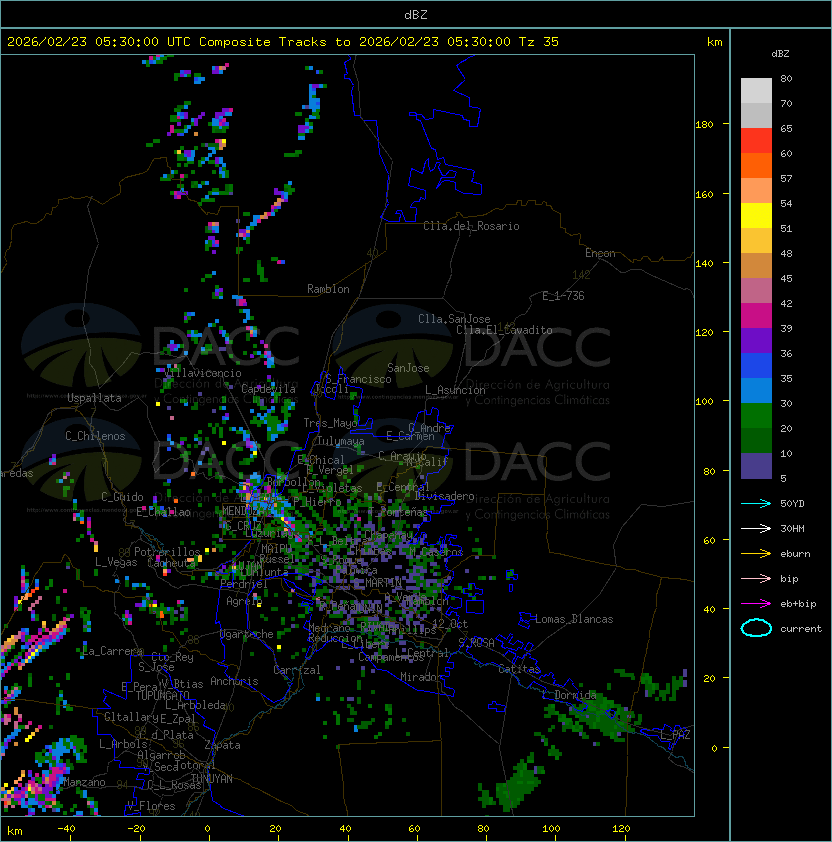
Task: Click the 'TUPUNGATO' map label
Action: click(162, 695)
